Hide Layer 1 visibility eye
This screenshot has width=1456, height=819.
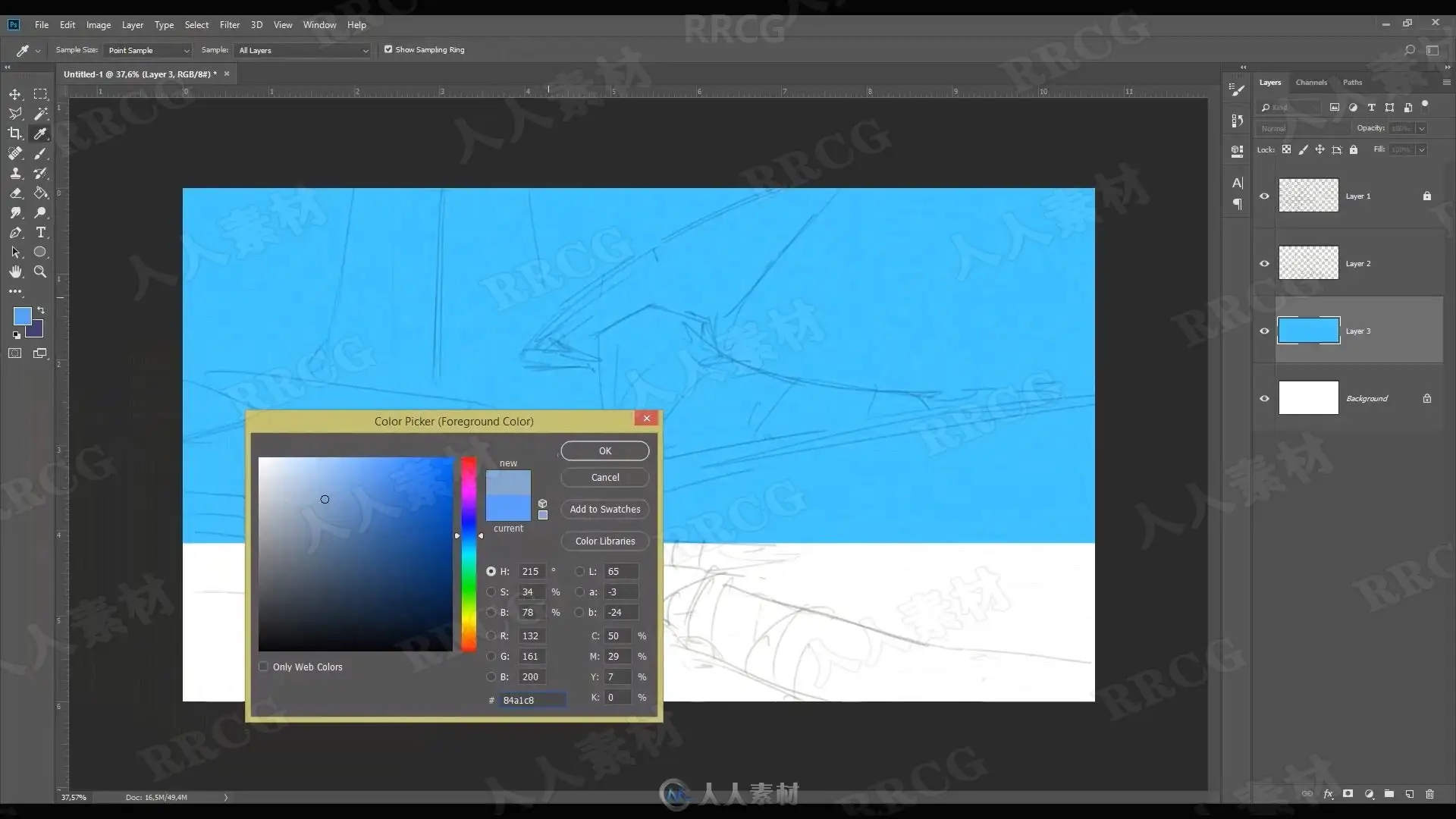1264,196
